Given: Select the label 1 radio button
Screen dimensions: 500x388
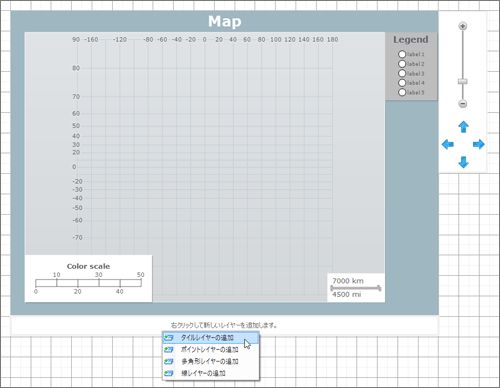Looking at the screenshot, I should point(402,54).
